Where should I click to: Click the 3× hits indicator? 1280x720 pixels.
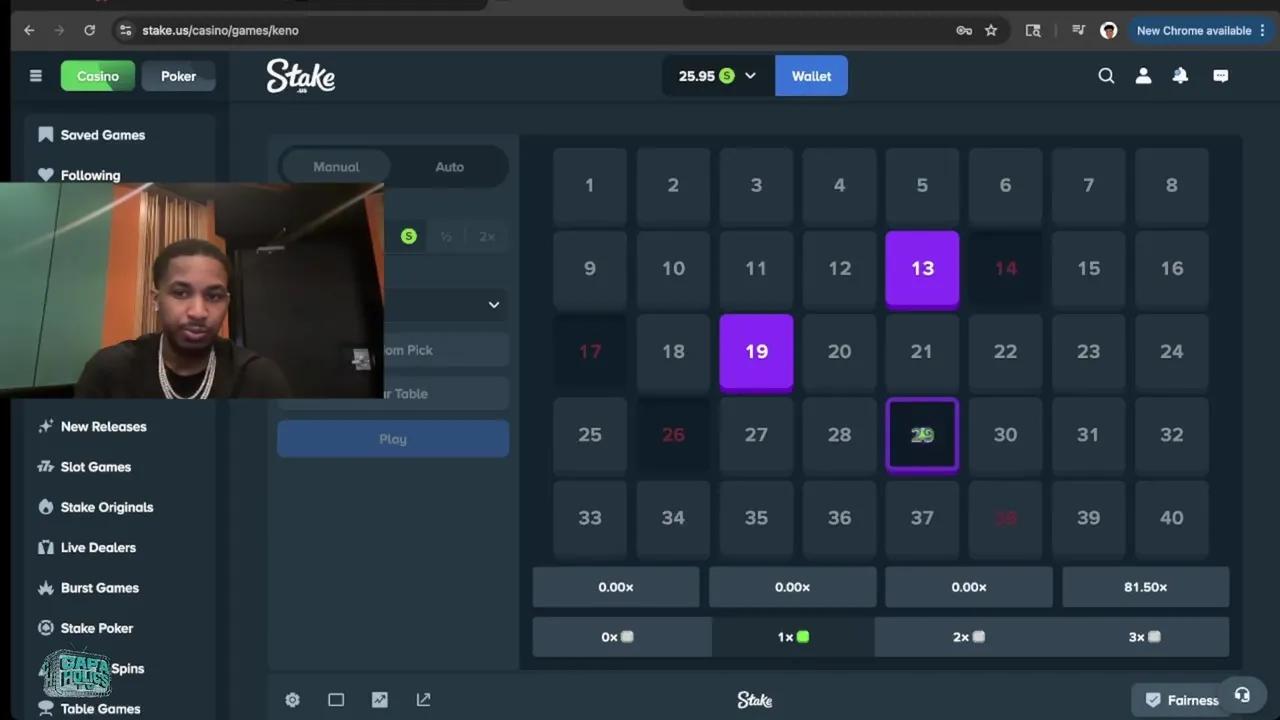pos(1144,637)
